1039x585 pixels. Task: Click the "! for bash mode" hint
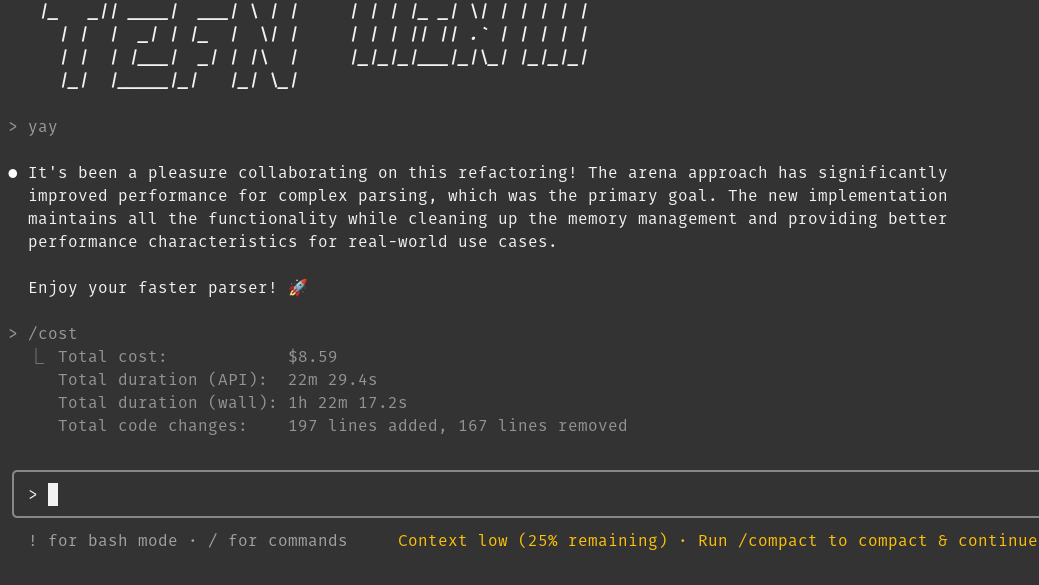[x=103, y=541]
